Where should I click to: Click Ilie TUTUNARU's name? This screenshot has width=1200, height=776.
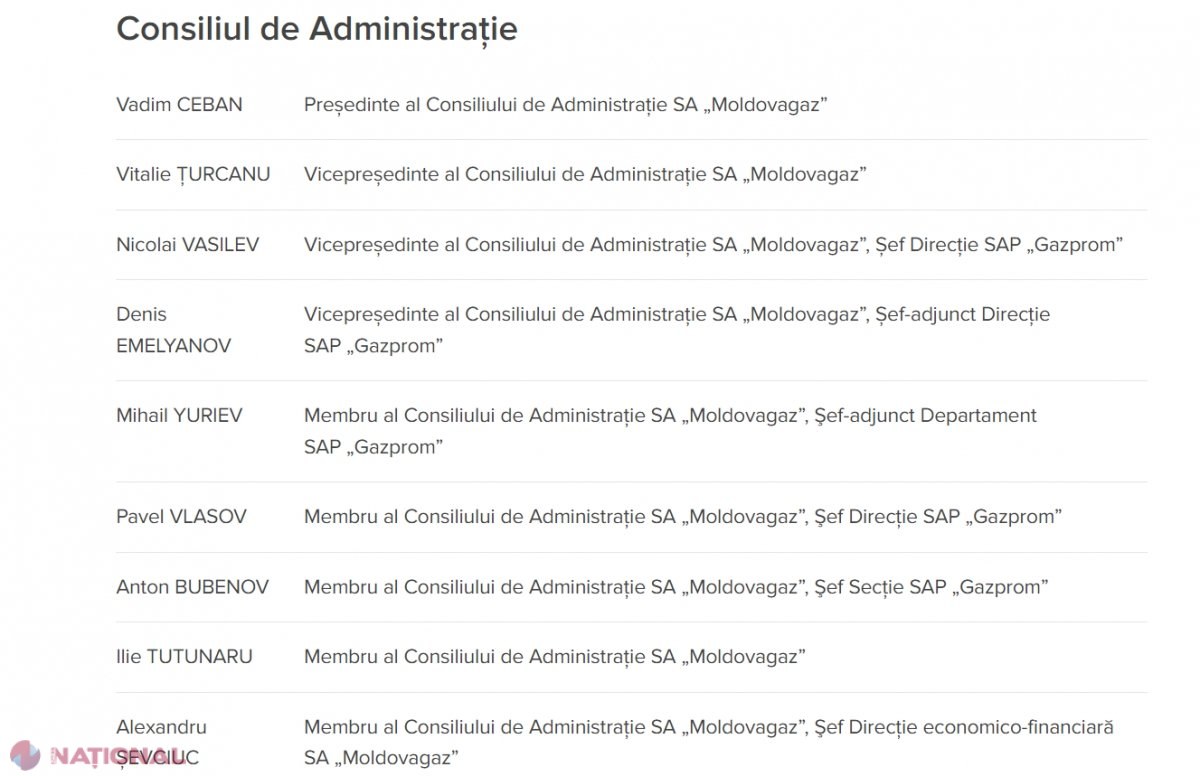[x=184, y=657]
